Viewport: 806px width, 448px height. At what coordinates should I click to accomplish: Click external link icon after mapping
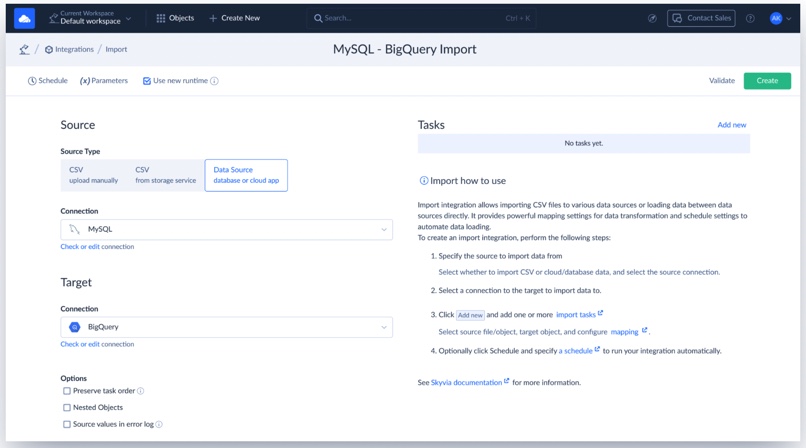[645, 330]
